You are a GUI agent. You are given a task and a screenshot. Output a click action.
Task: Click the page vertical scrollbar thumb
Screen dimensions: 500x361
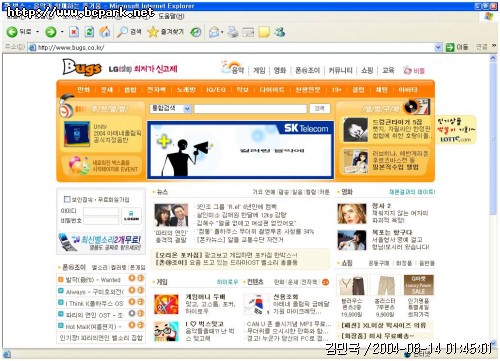pos(493,139)
